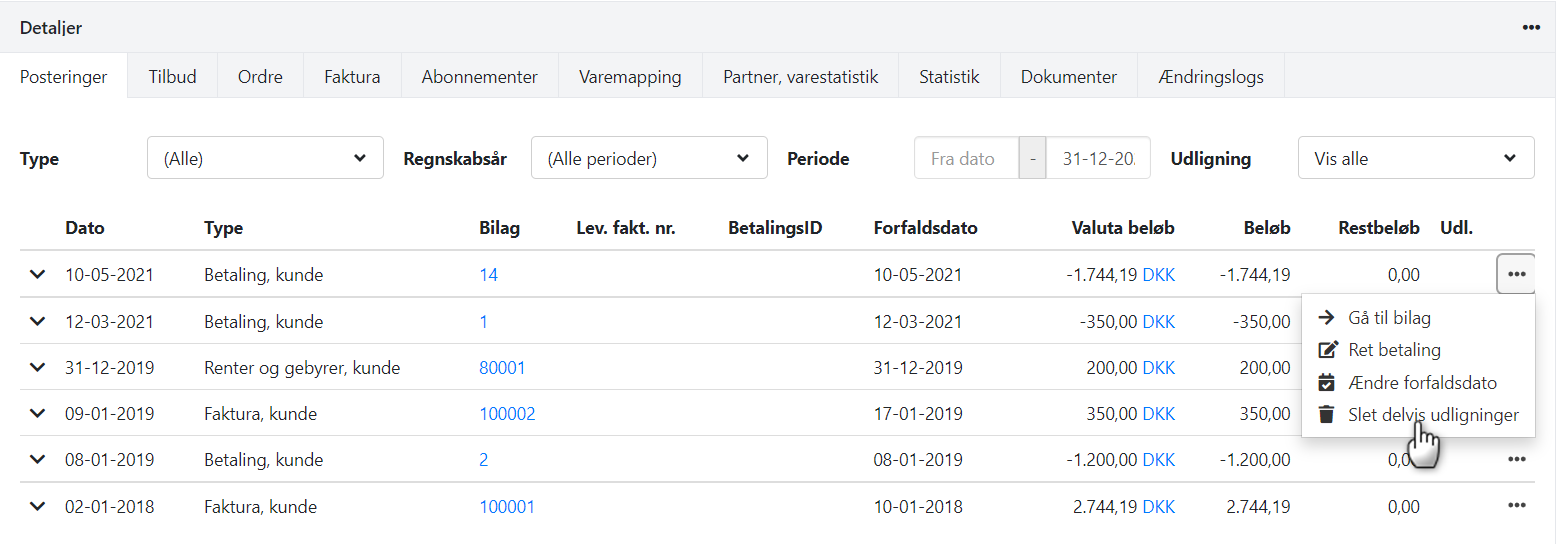Click DKK link in the 10-05-2021 row

click(x=1159, y=274)
